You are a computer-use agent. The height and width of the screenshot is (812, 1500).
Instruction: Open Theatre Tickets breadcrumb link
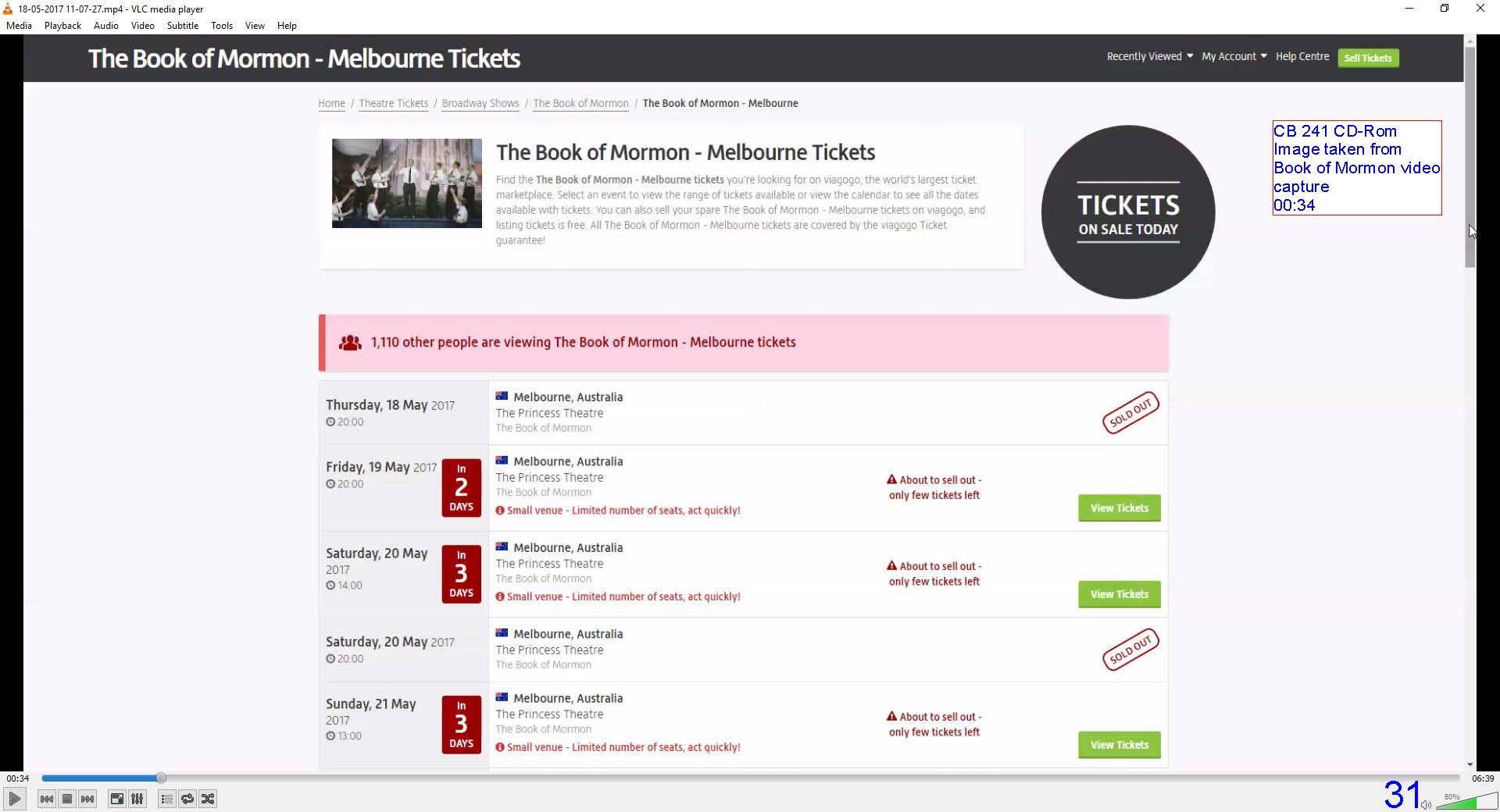[393, 103]
